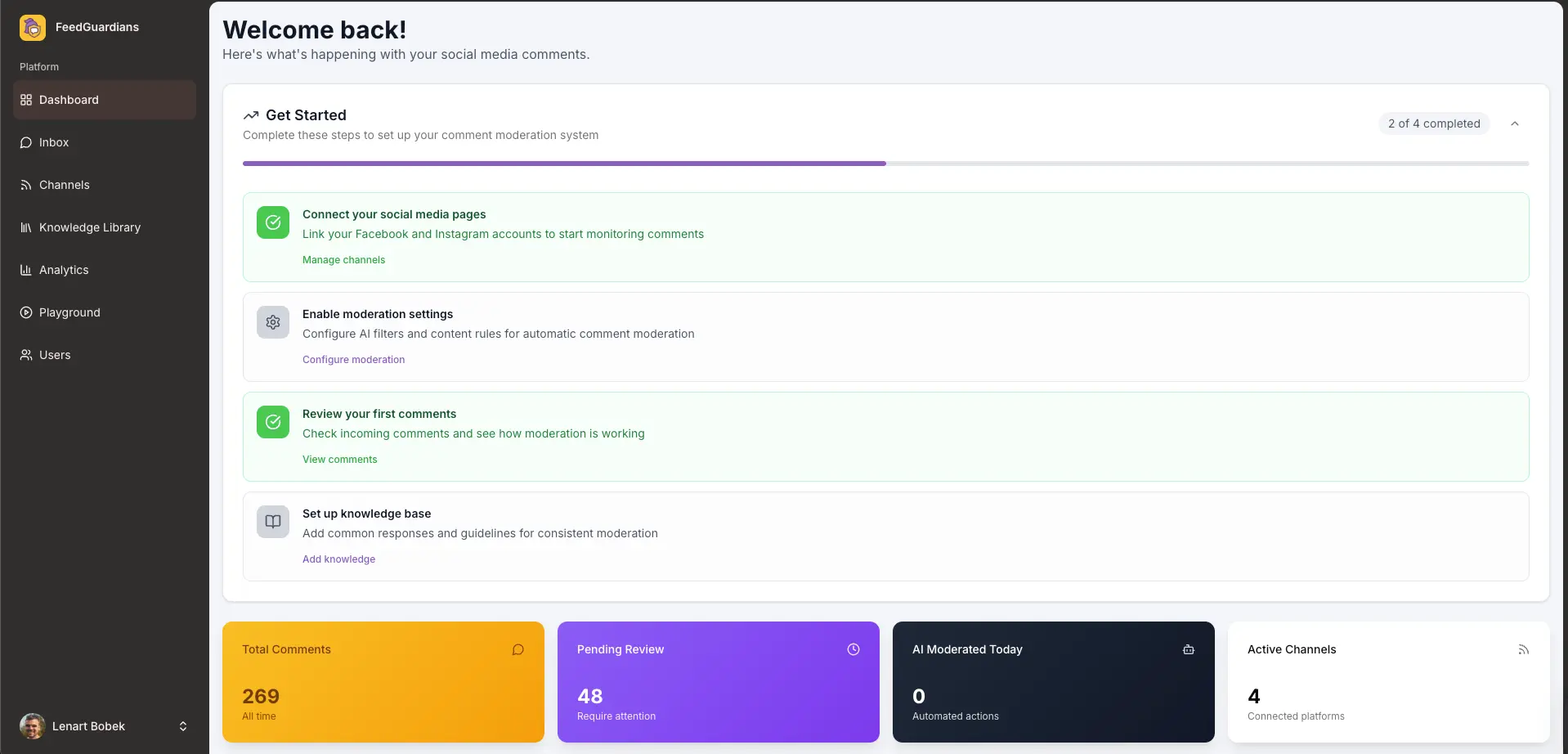Click the 'Automated actions' label
Viewport: 1568px width, 754px height.
(x=956, y=716)
